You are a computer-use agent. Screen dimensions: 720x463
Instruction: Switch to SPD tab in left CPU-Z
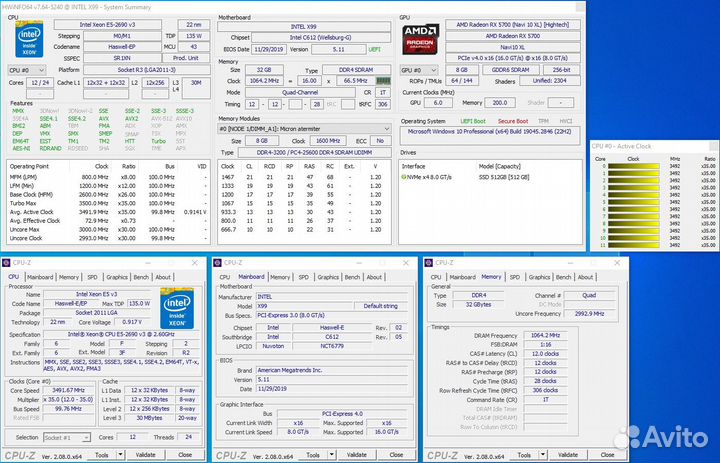(x=92, y=277)
